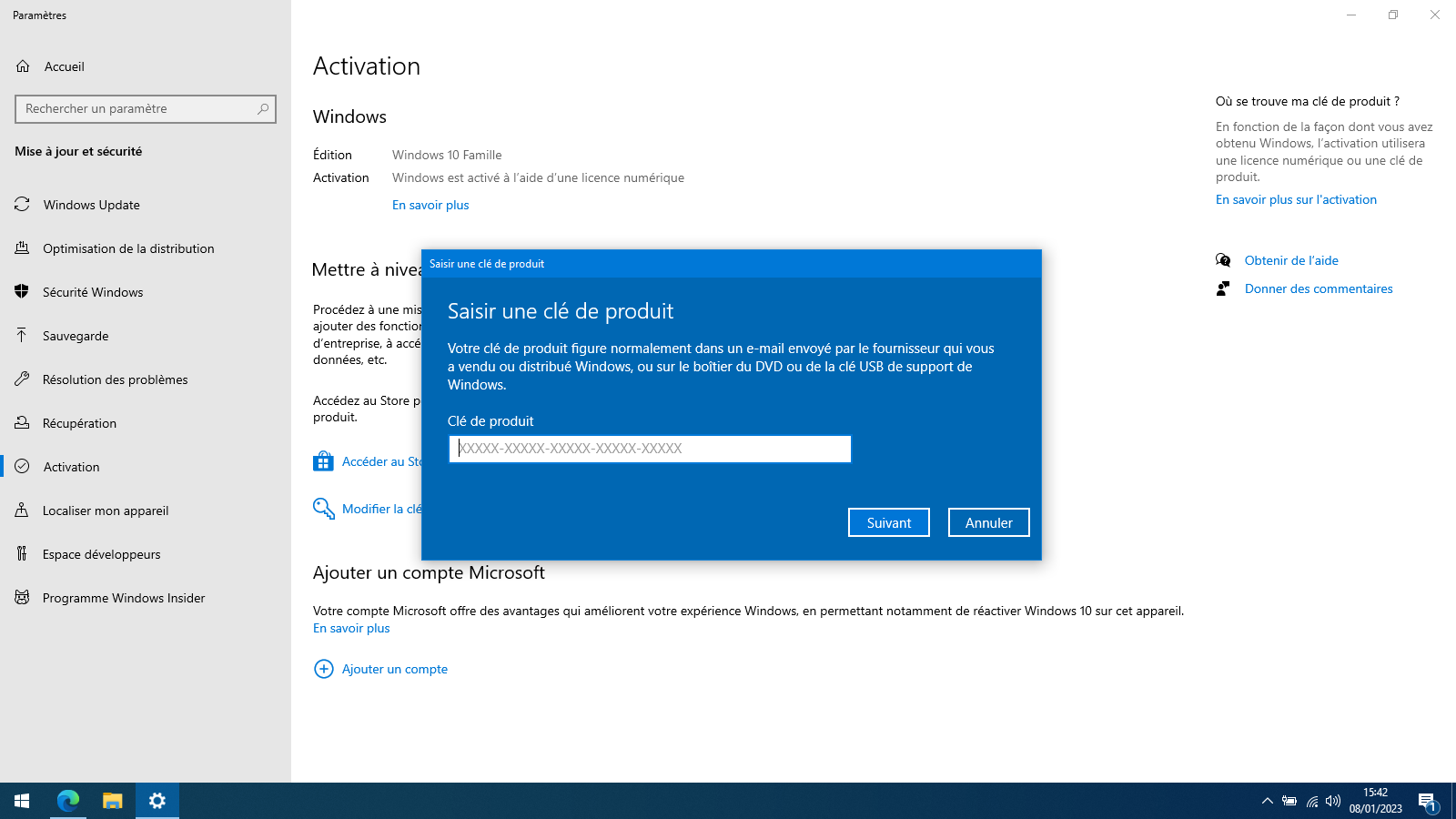Click Windows 10 Famille edition text
Screen dimensions: 1456x819
coord(447,155)
